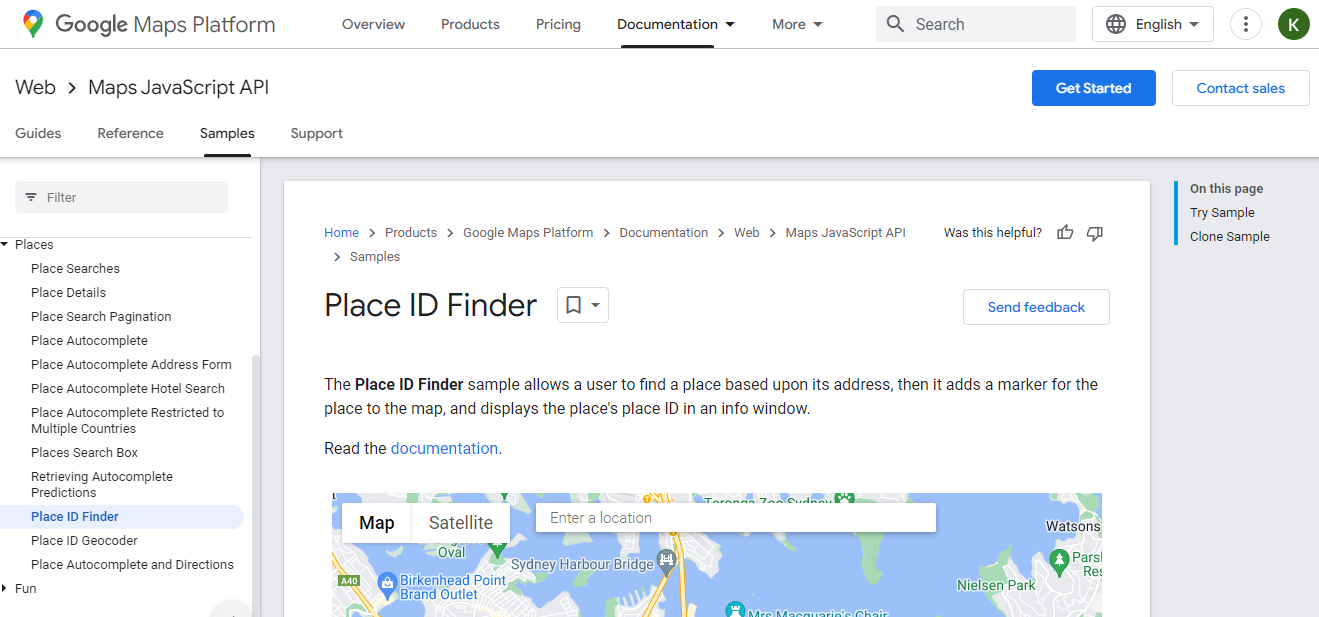
Task: Click the Maps JavaScript API breadcrumb
Action: tap(846, 232)
